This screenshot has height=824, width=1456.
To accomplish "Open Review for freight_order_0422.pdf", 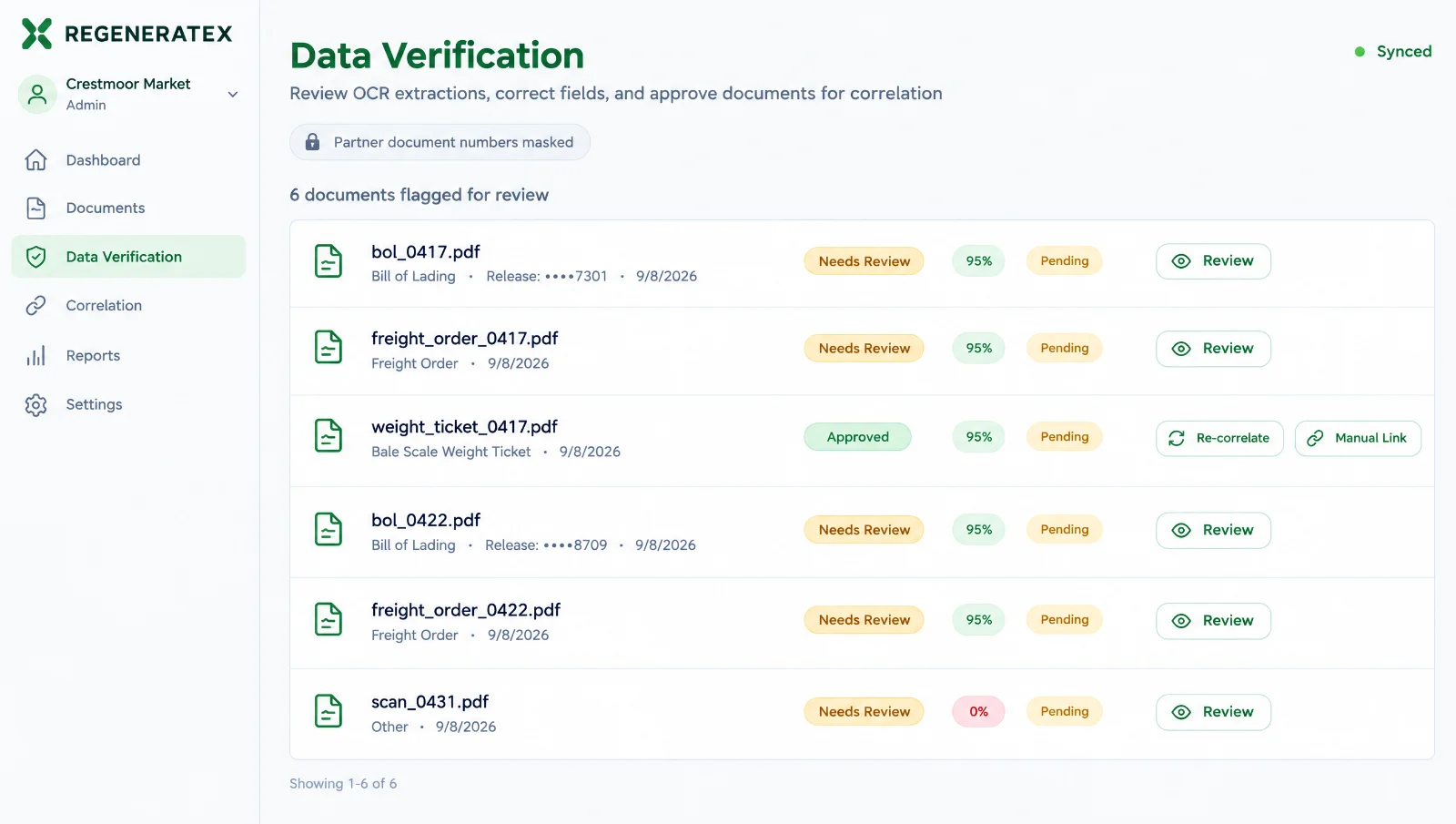I will [x=1213, y=621].
